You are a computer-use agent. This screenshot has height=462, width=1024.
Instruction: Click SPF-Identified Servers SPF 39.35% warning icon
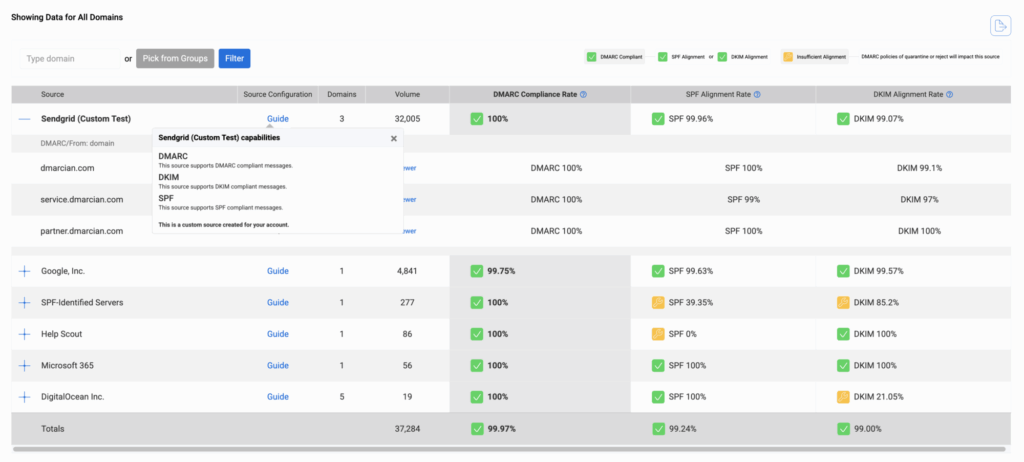pos(658,303)
